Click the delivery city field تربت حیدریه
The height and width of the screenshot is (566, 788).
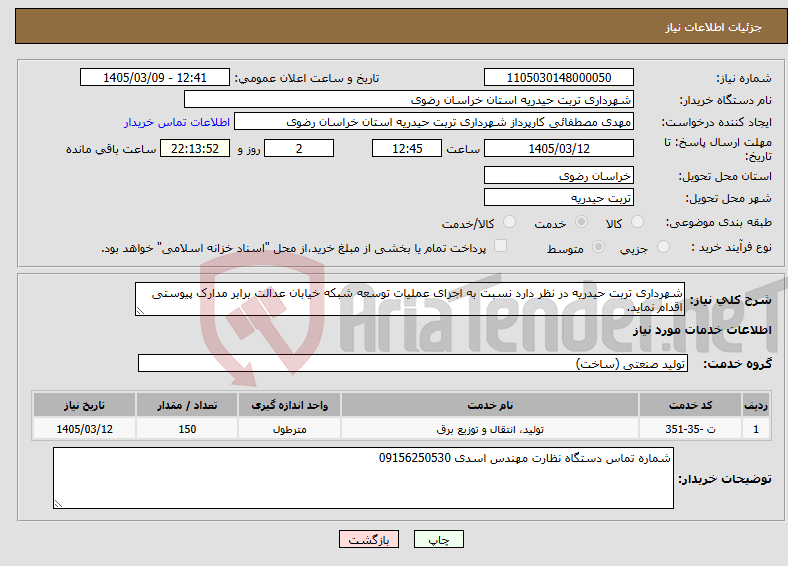point(559,198)
